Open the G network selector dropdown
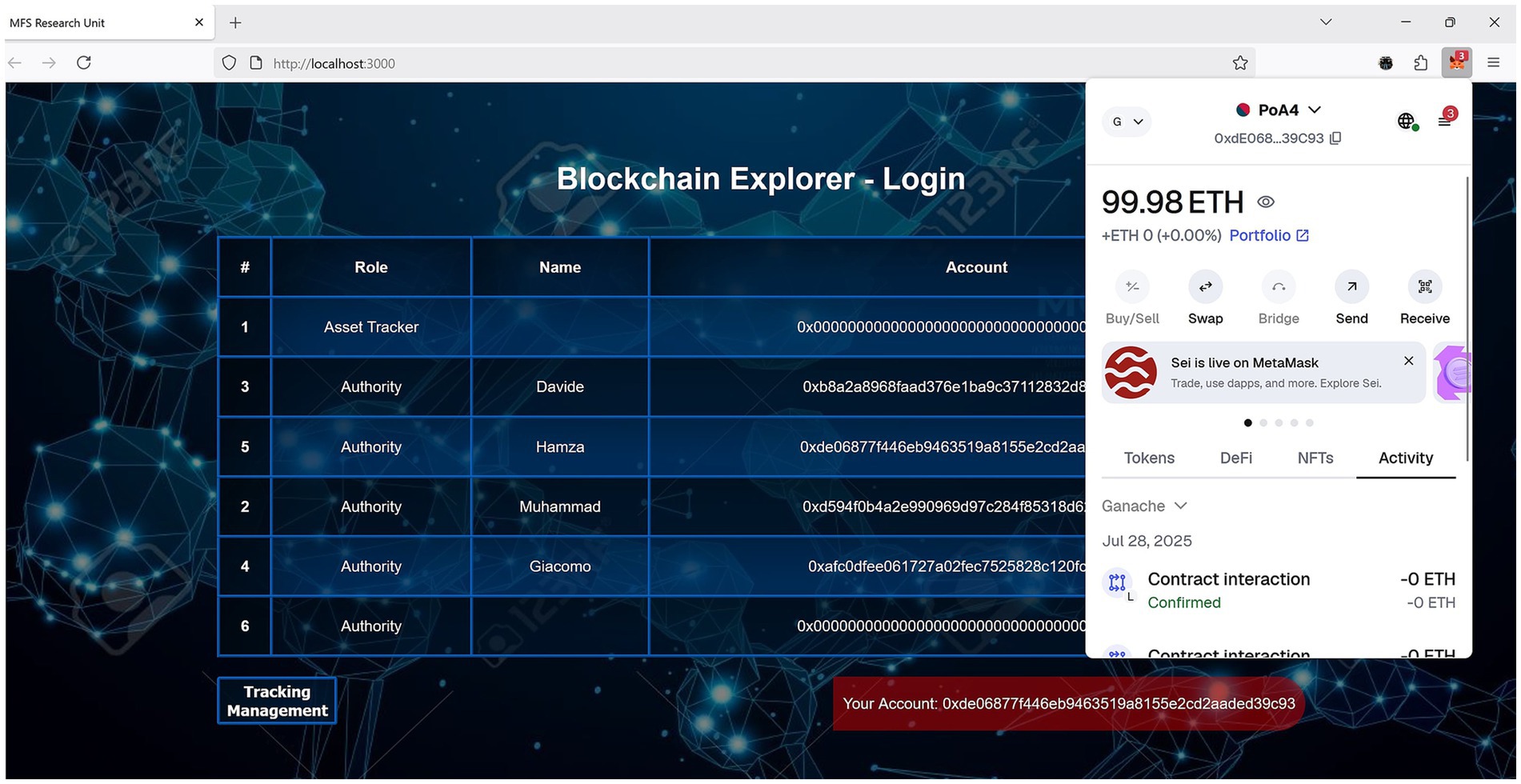 1127,122
